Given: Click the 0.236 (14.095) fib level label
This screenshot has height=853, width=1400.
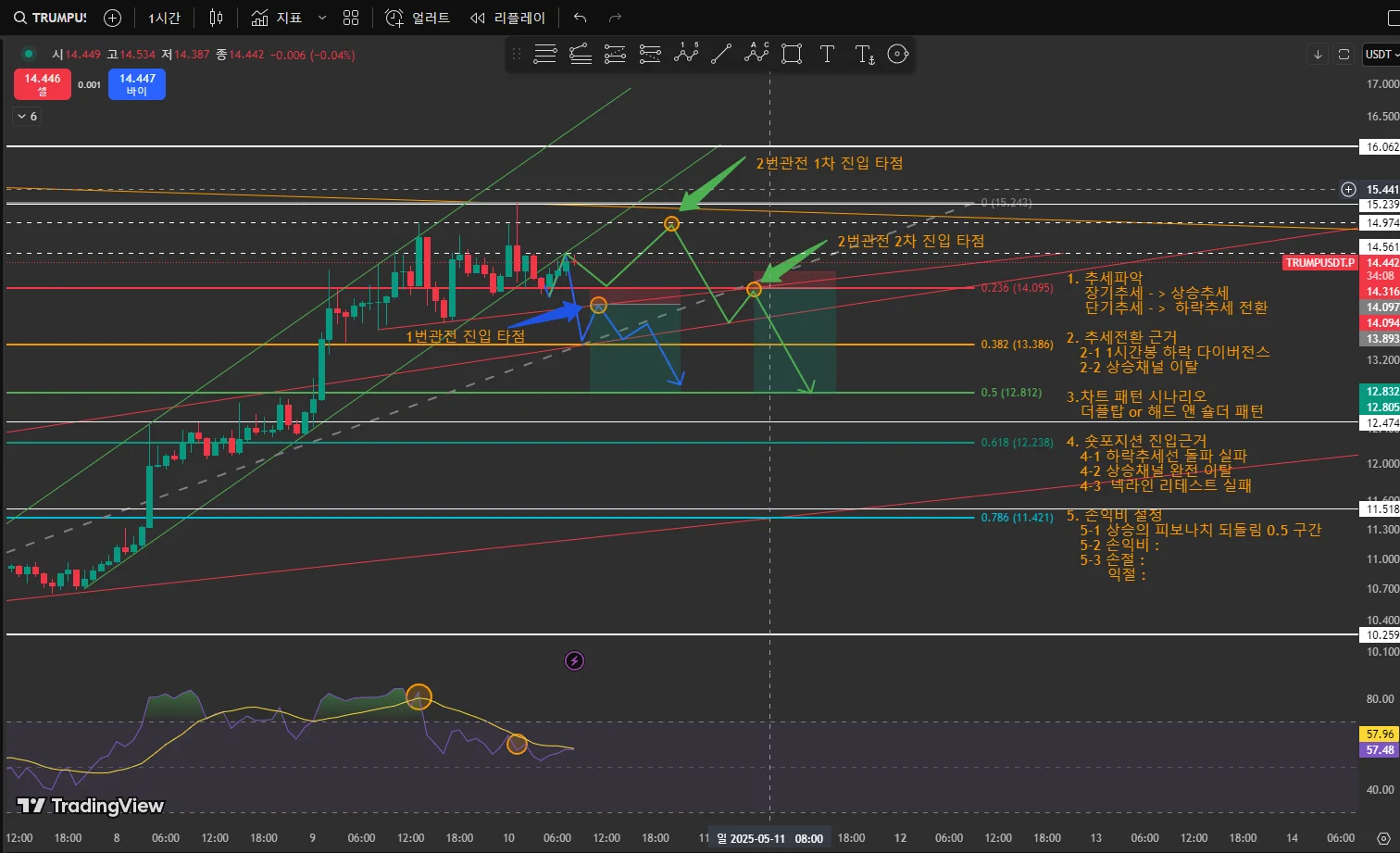Looking at the screenshot, I should click(x=1017, y=288).
